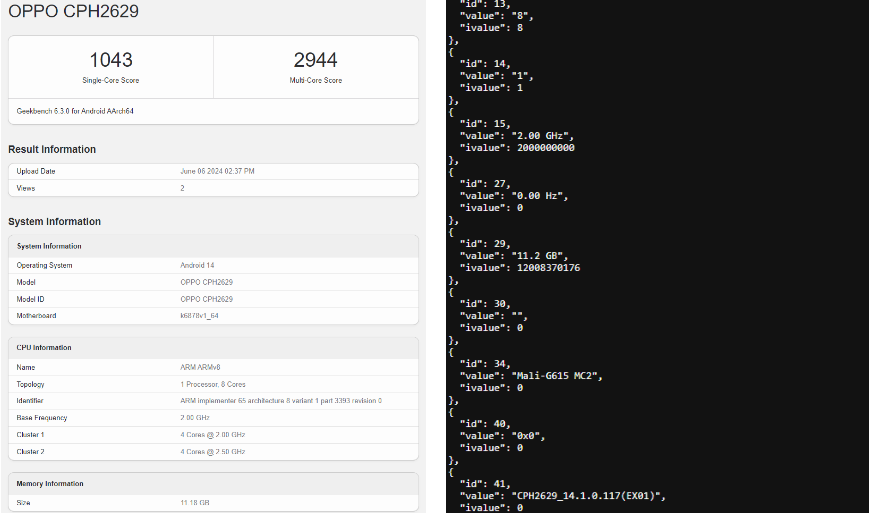
Task: Click the Upload Date row label
Action: pyautogui.click(x=36, y=171)
